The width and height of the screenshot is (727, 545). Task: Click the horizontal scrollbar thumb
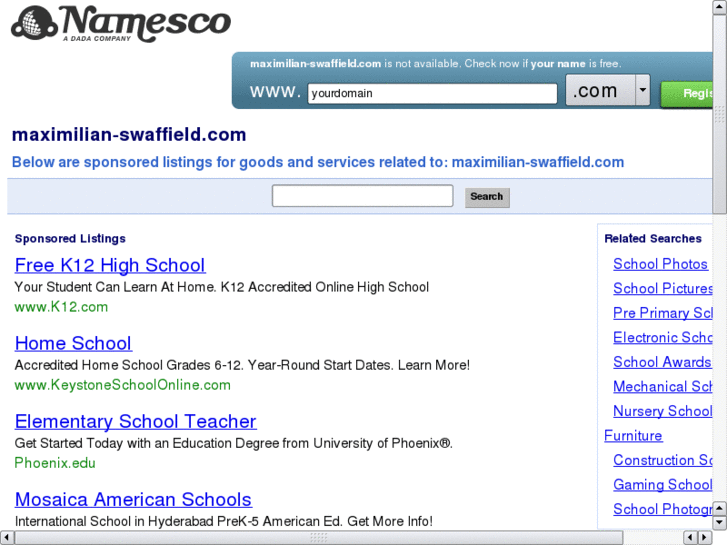pos(319,538)
